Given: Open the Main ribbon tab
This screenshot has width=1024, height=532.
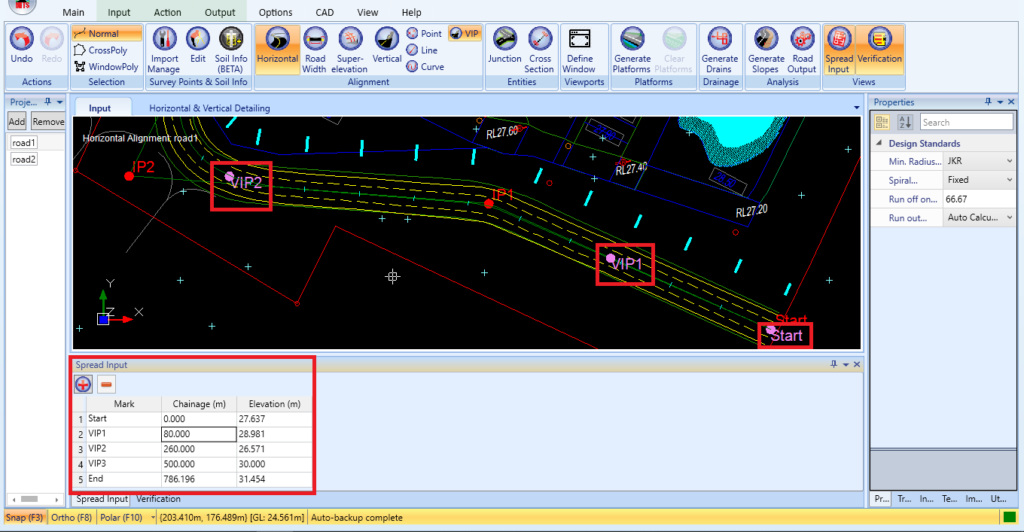Looking at the screenshot, I should pos(73,12).
